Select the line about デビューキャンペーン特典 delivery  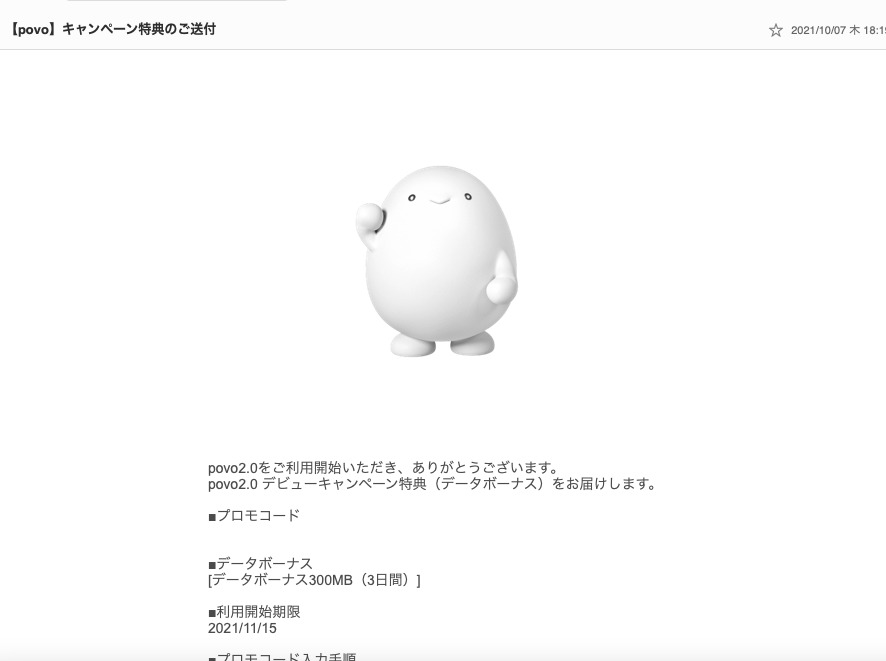[x=432, y=484]
